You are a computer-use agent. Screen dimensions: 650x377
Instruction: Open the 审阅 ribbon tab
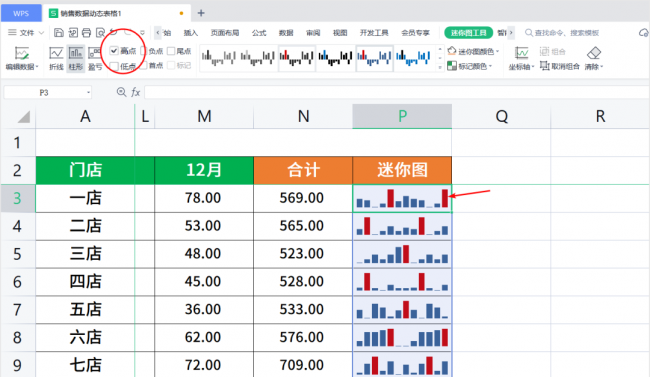pyautogui.click(x=313, y=33)
